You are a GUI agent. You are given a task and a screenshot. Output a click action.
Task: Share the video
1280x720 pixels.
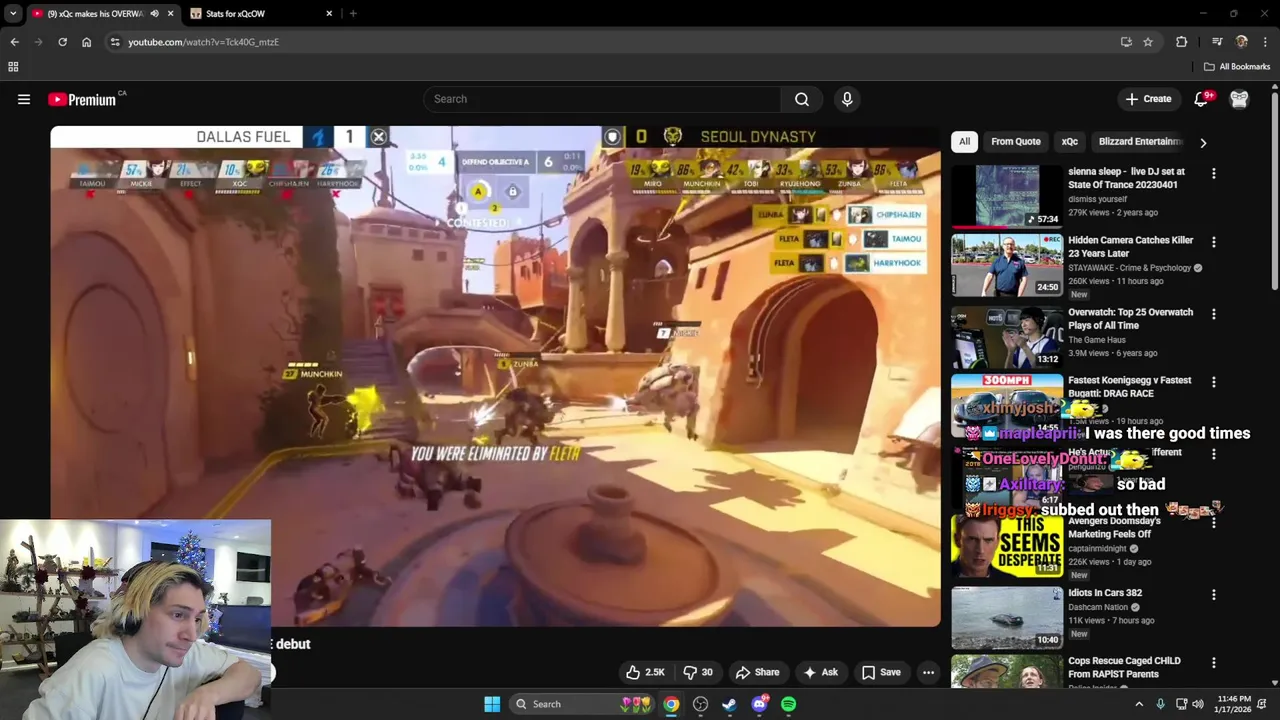[757, 672]
